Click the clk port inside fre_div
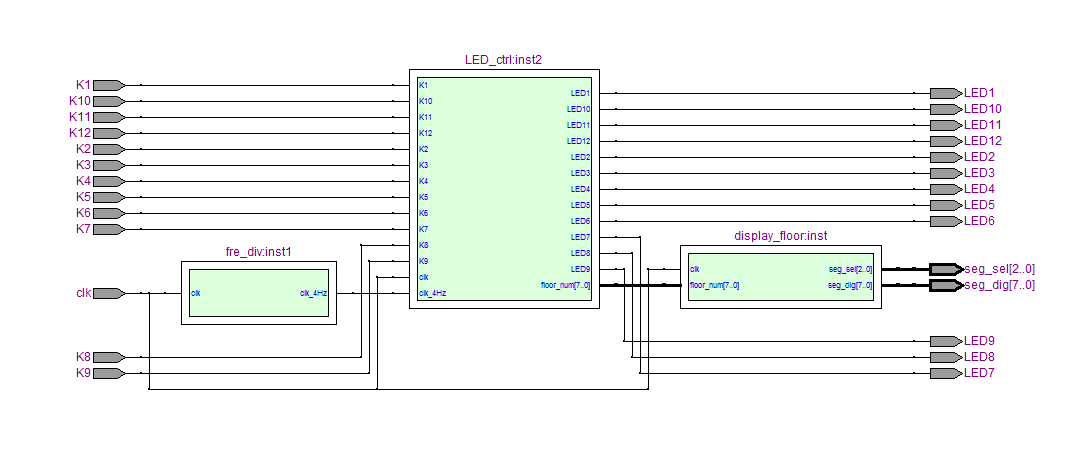Image resolution: width=1086 pixels, height=452 pixels. (195, 293)
